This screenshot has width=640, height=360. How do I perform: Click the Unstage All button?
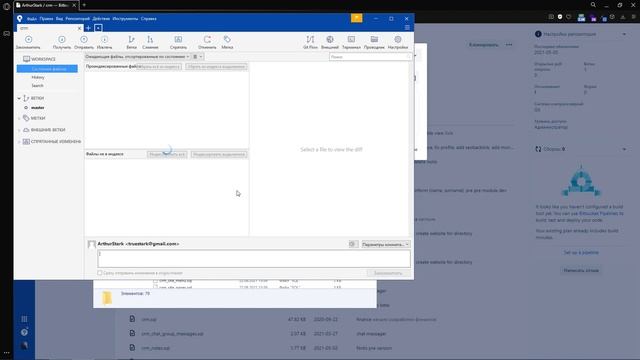159,67
